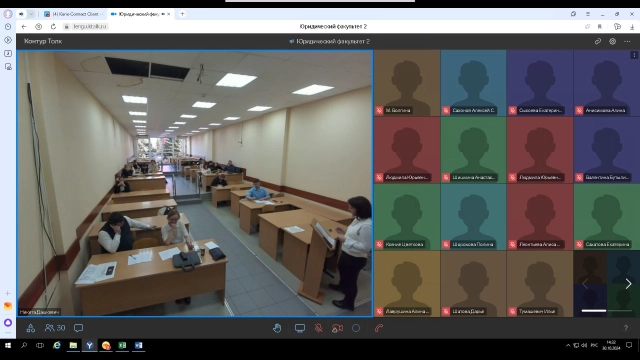Toggle the disabled camera button
The image size is (640, 360).
(337, 328)
